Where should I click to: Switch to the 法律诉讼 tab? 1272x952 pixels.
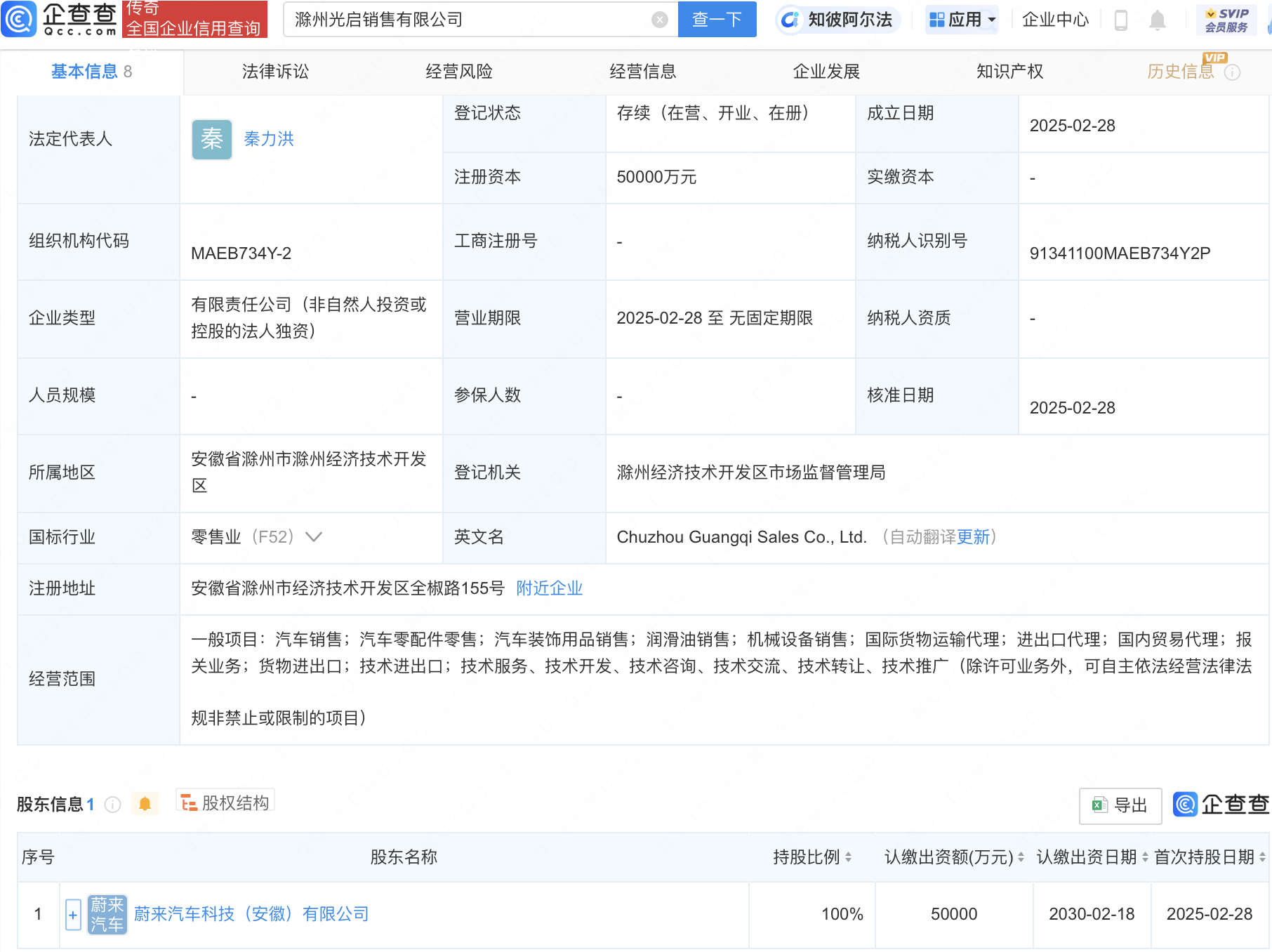[275, 72]
